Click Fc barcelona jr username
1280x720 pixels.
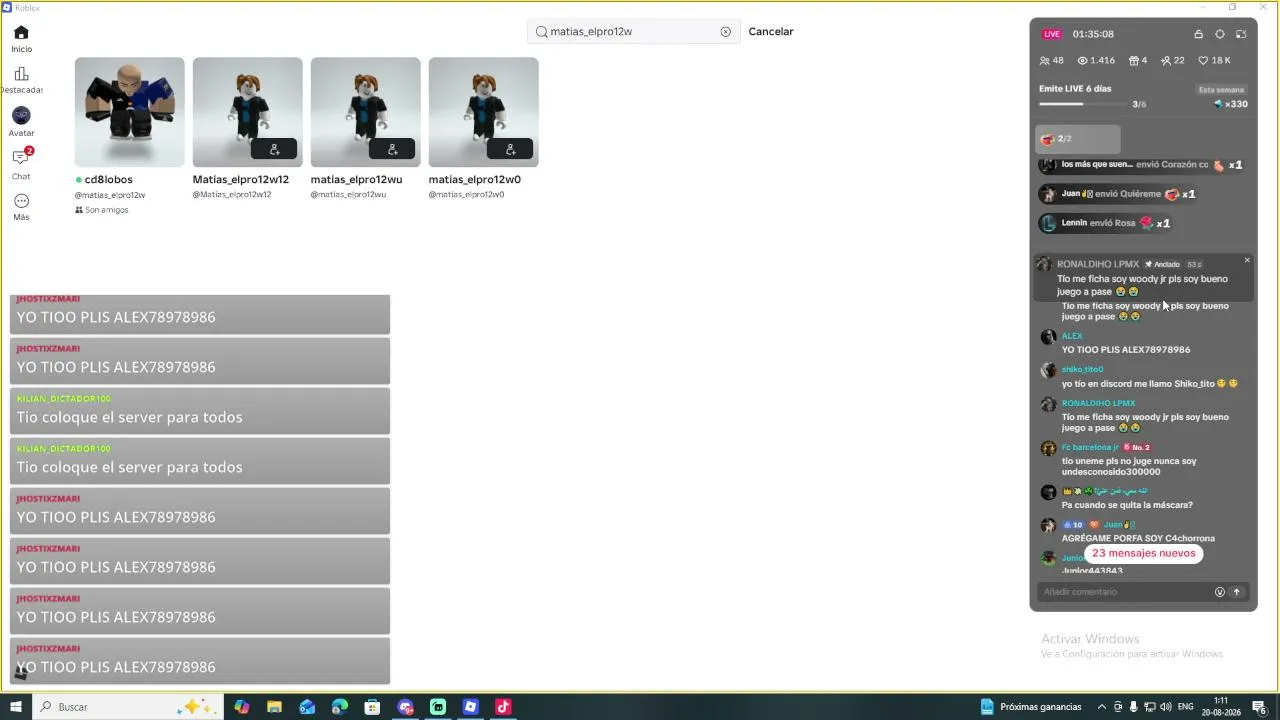tap(1090, 447)
